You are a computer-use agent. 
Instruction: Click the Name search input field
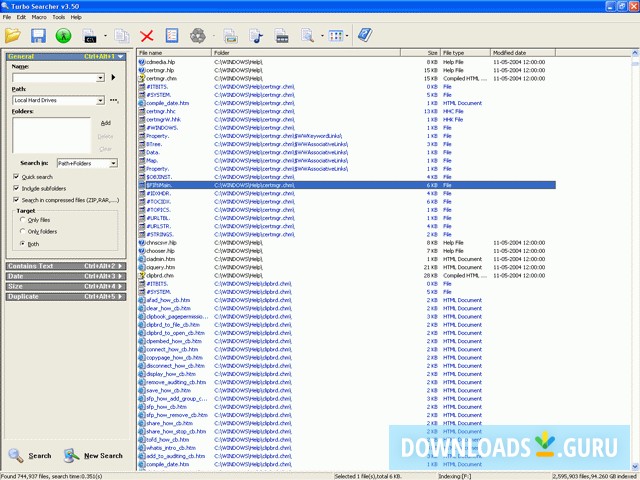click(56, 77)
